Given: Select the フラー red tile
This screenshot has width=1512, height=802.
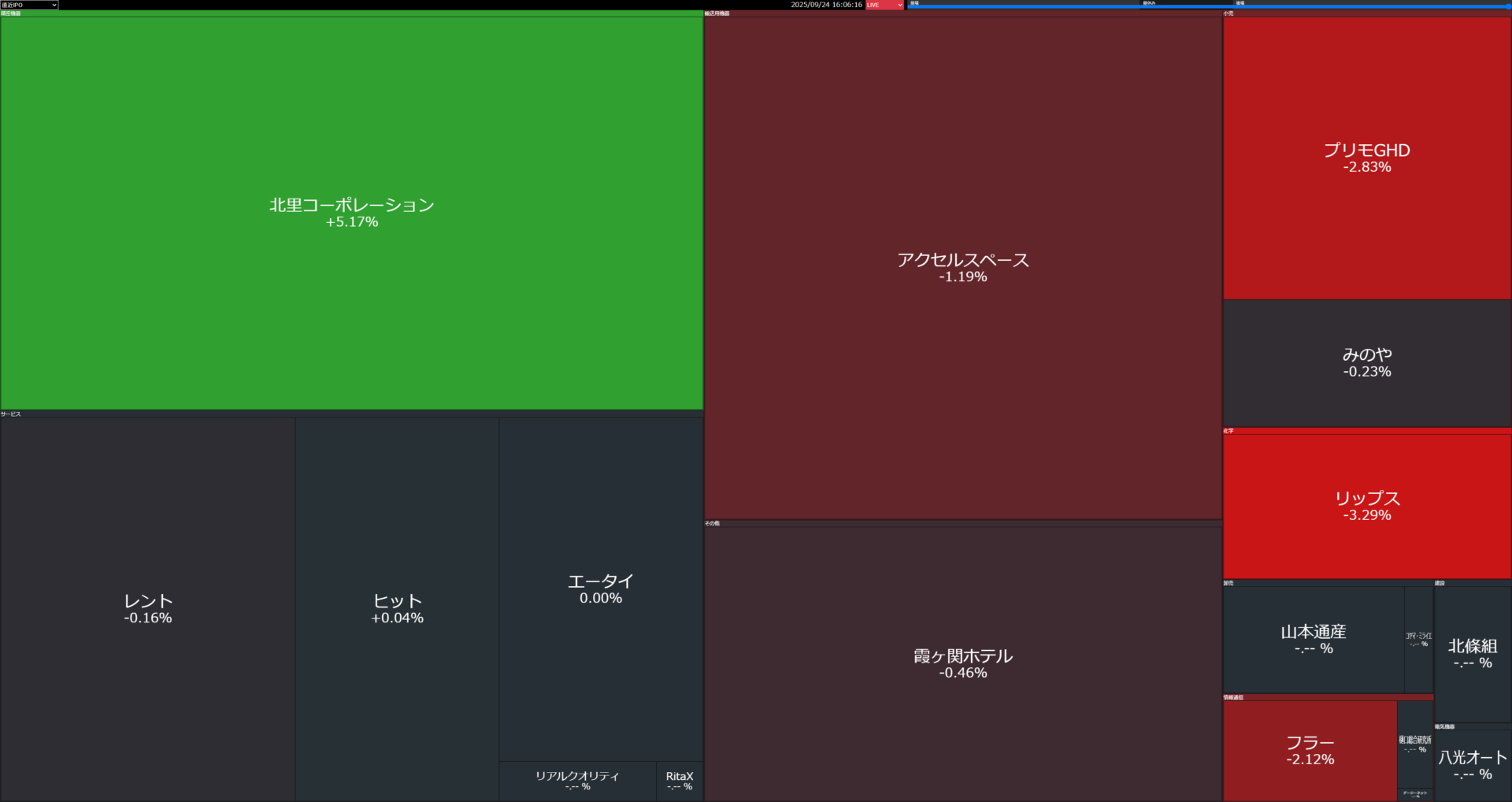Looking at the screenshot, I should (x=1310, y=750).
